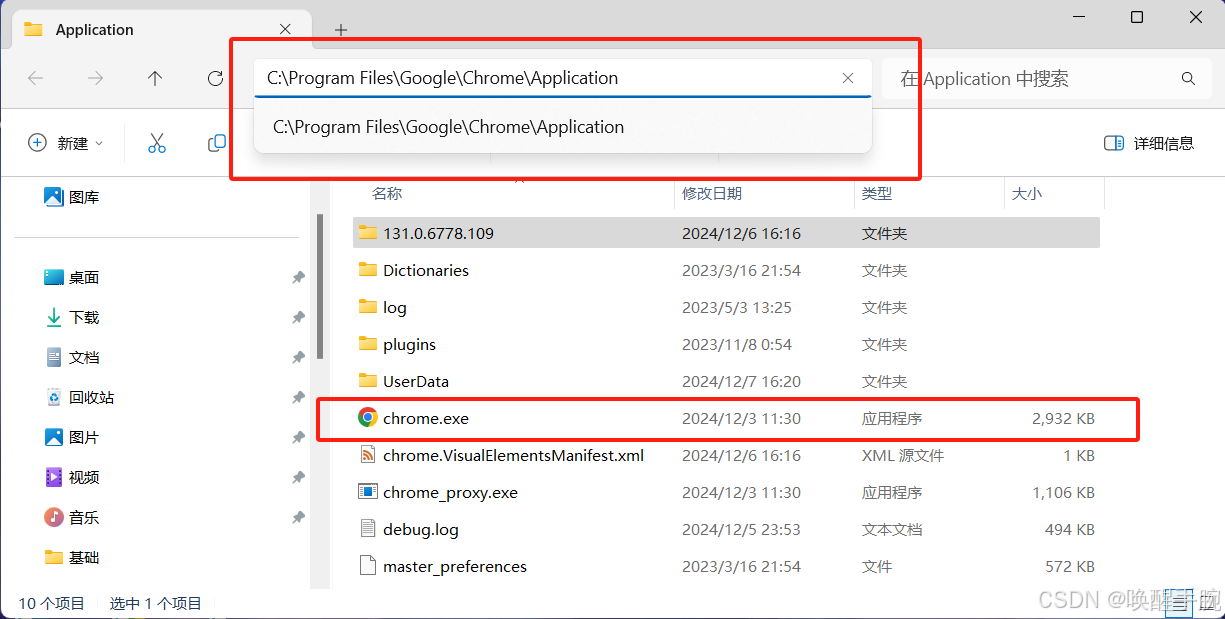Click the XML file icon
Viewport: 1225px width, 619px height.
[x=368, y=455]
